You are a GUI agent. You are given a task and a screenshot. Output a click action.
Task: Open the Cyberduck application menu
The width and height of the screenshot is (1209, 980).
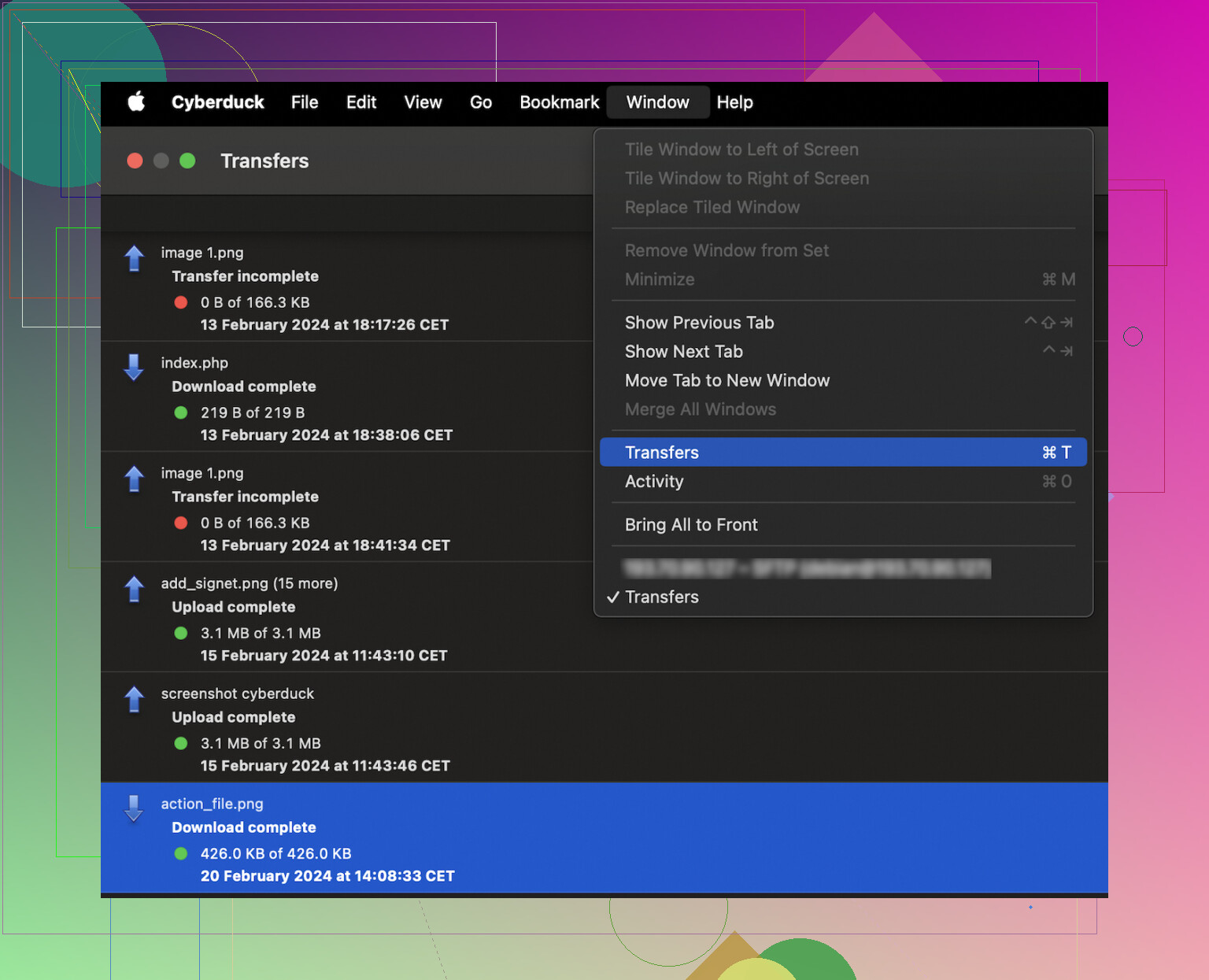coord(218,102)
